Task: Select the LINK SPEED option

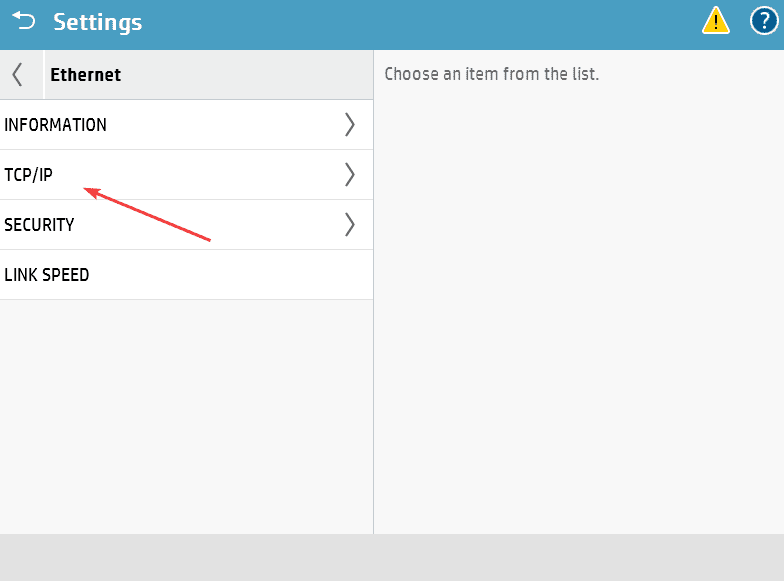Action: point(47,275)
